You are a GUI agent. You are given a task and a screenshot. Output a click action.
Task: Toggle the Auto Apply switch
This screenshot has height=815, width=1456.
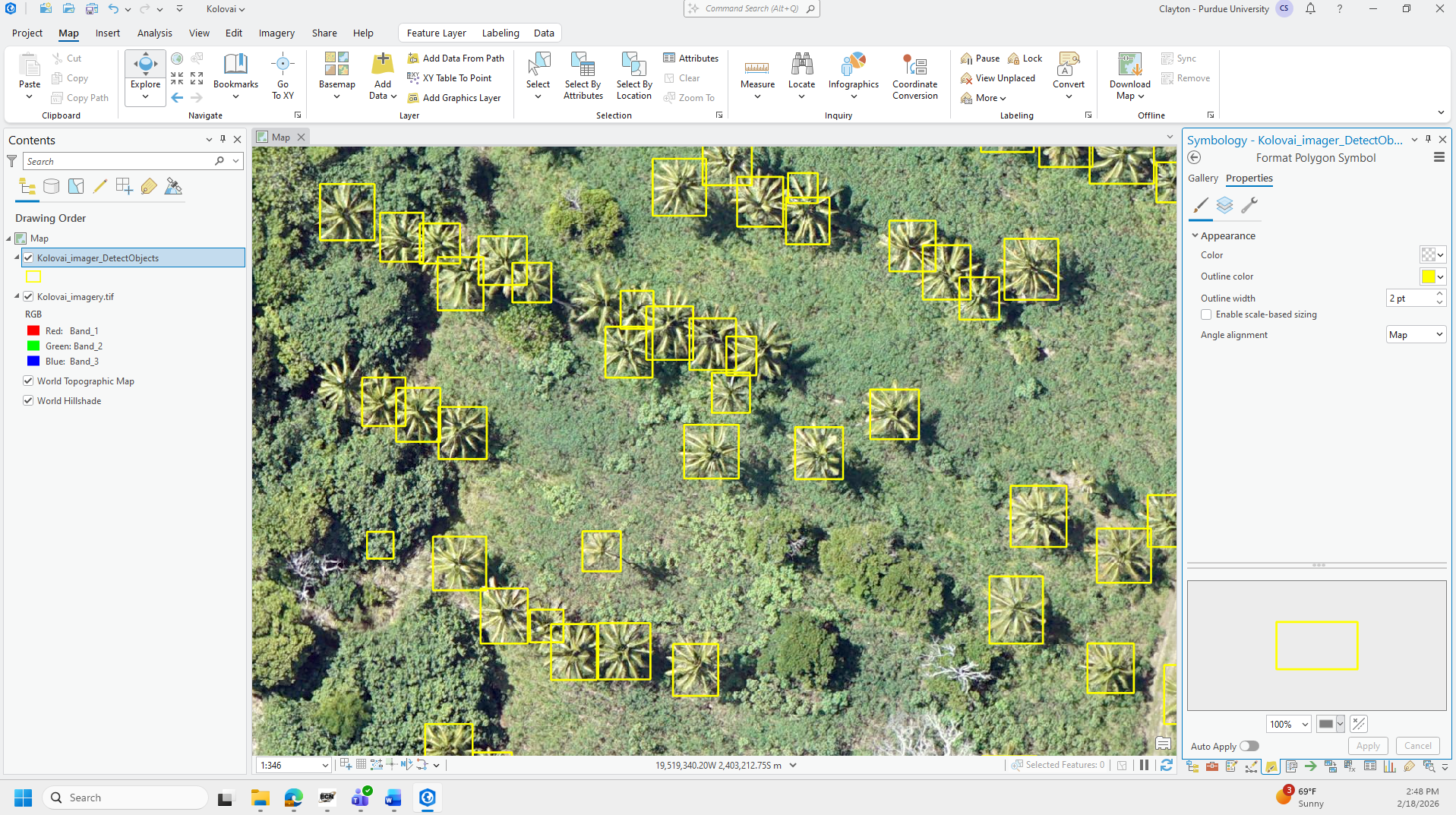pyautogui.click(x=1249, y=746)
